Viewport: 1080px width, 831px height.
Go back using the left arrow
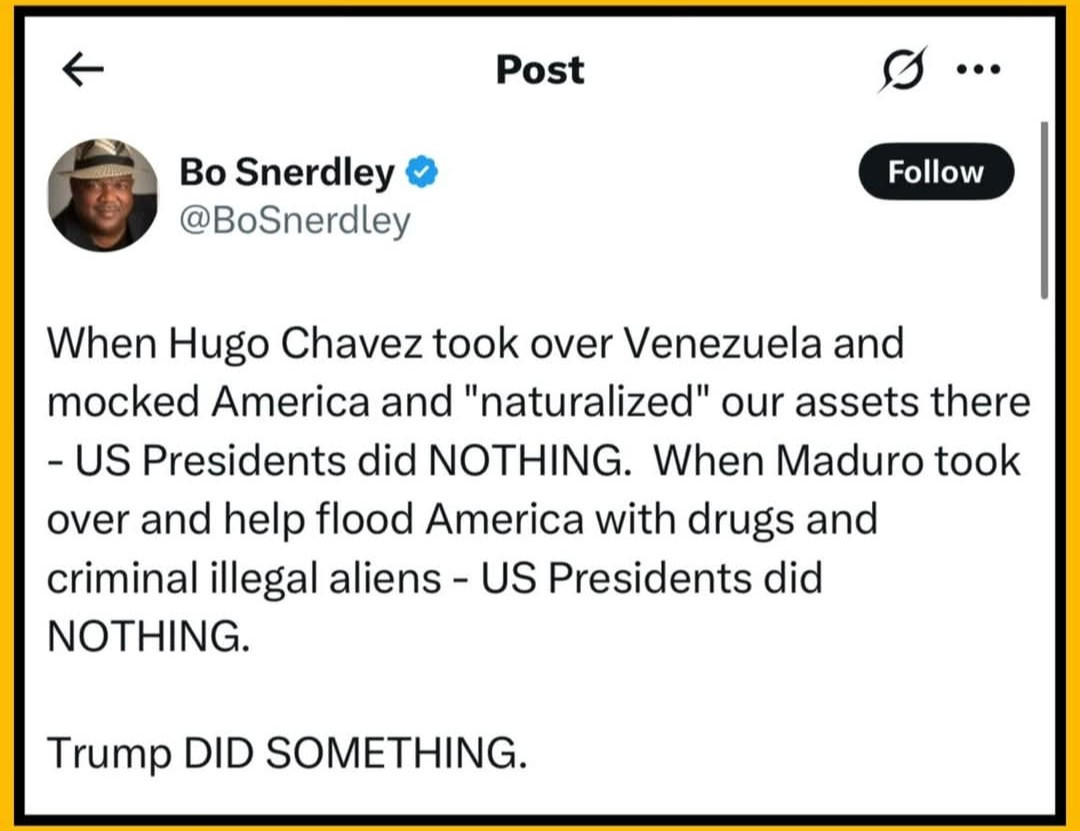[x=83, y=70]
